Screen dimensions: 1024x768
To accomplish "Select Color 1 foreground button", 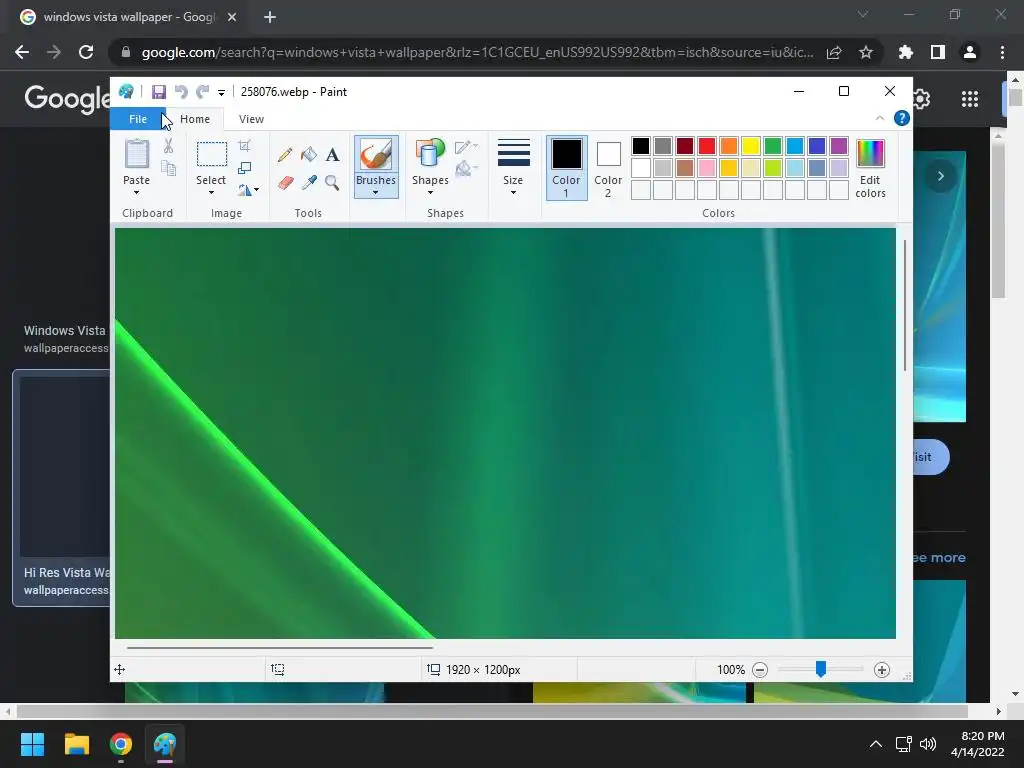I will coord(566,168).
